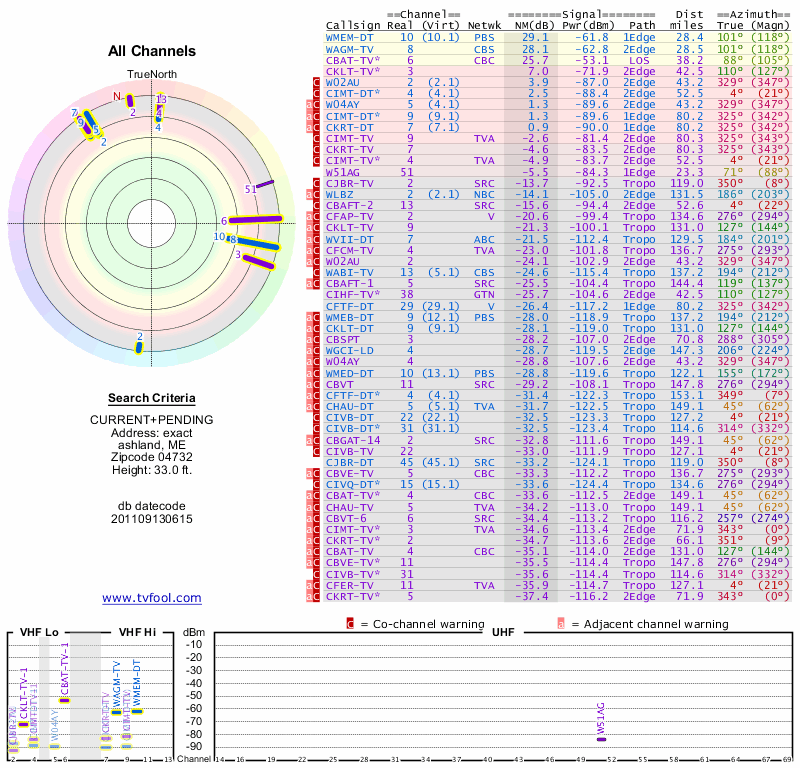This screenshot has width=800, height=768.
Task: Select the channel 6 bar on radar plot
Action: click(x=256, y=220)
